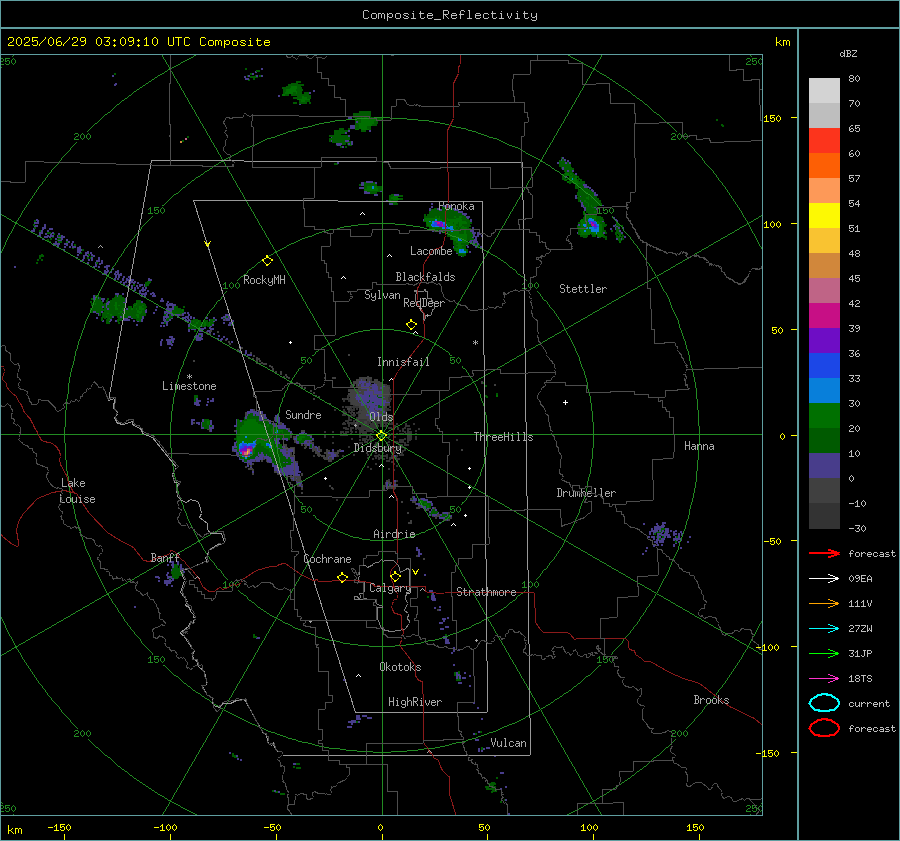Click the yellow diamond marker below RedDeer
This screenshot has height=841, width=900.
[411, 325]
